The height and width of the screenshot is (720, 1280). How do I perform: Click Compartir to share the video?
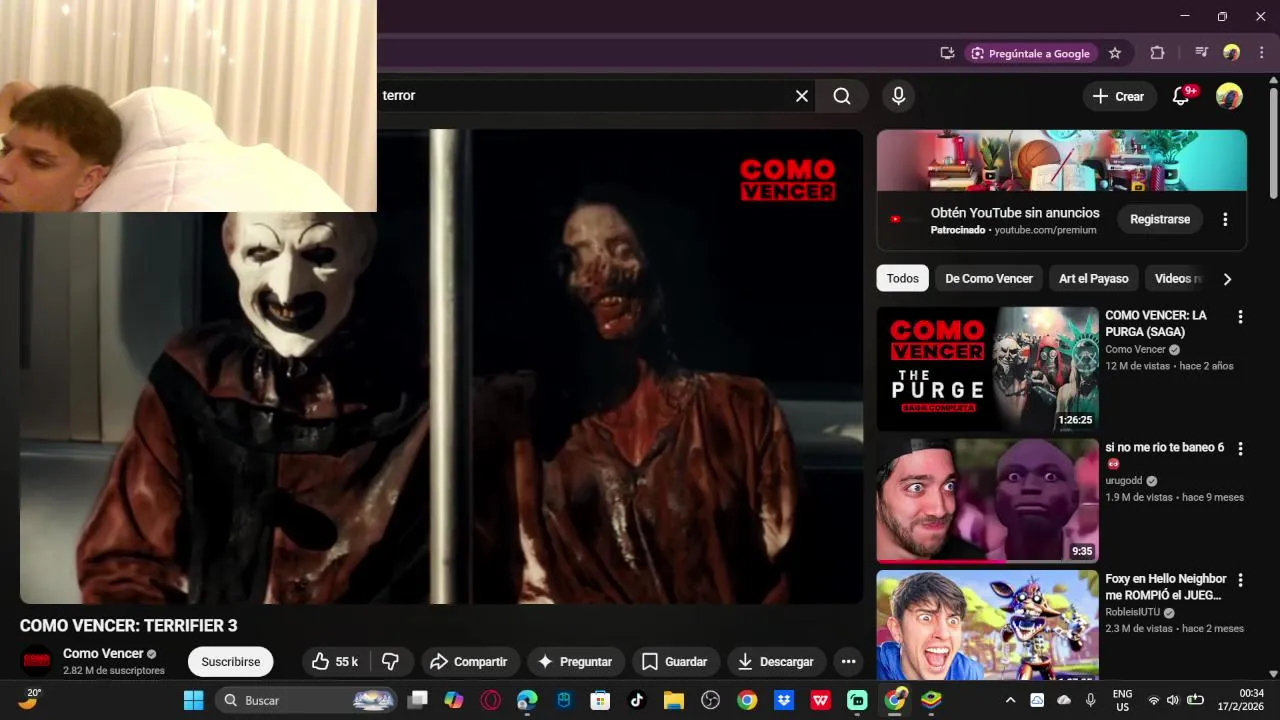tap(469, 662)
